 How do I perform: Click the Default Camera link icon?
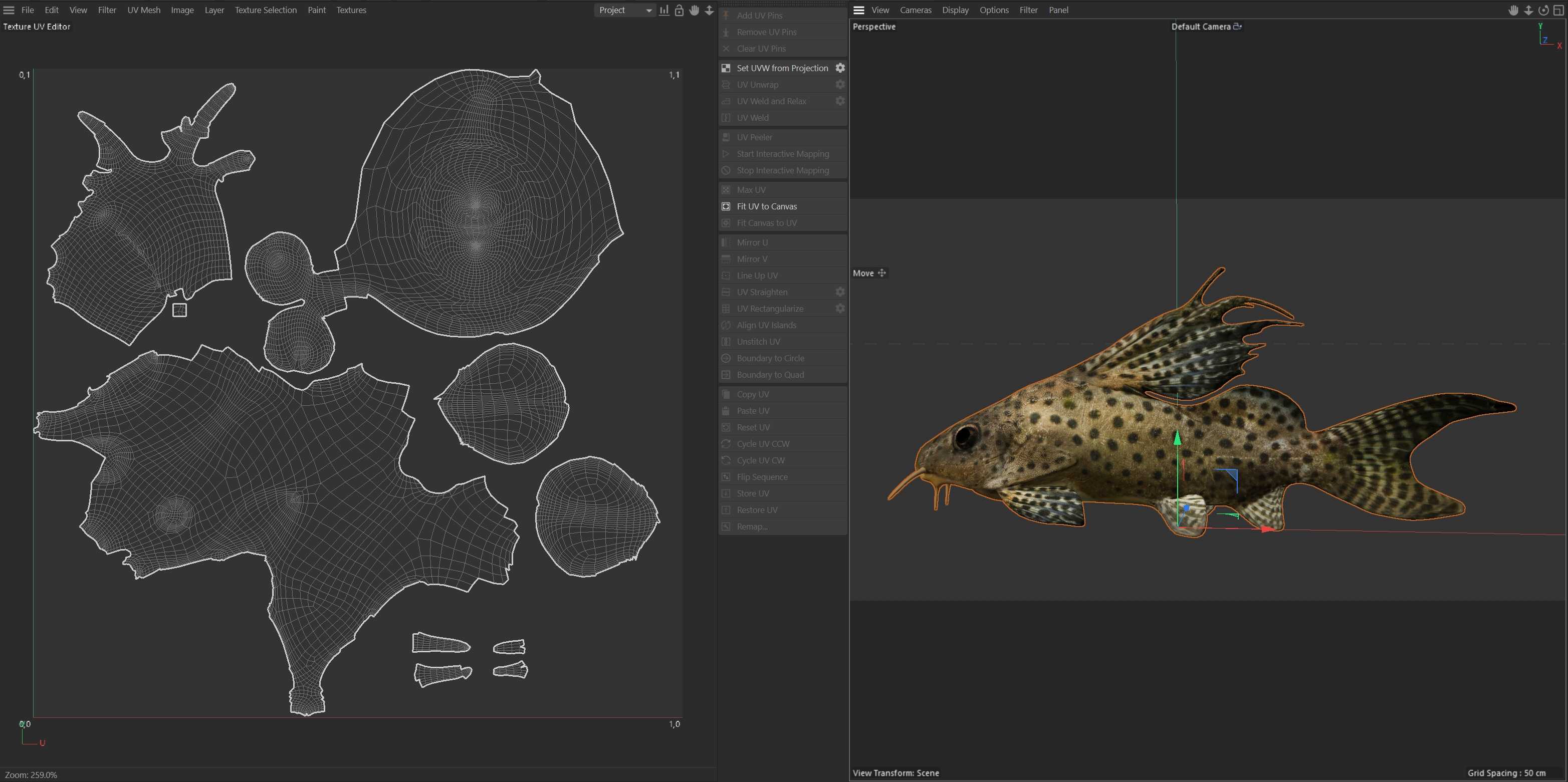pos(1237,26)
